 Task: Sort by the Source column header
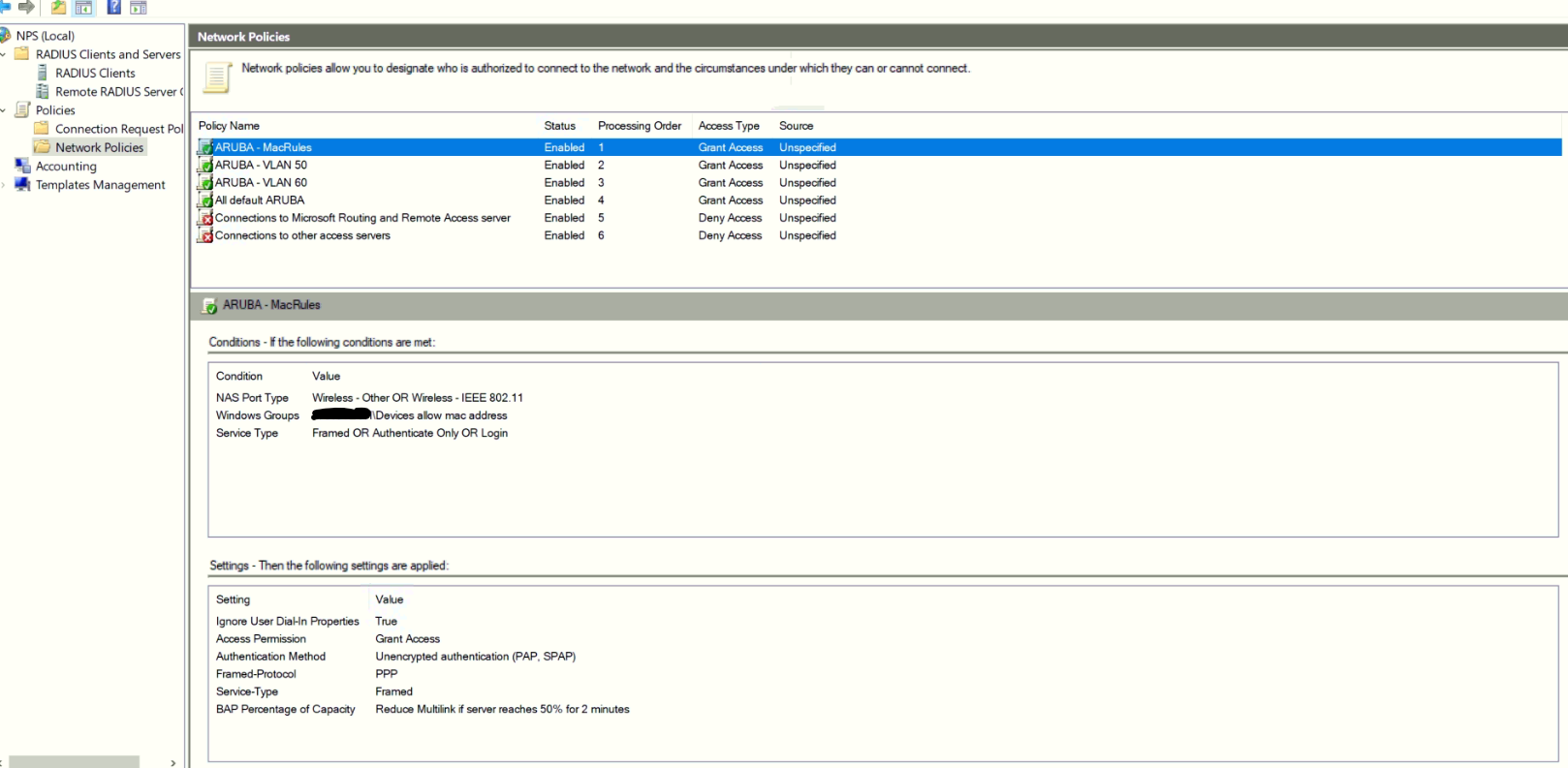797,126
